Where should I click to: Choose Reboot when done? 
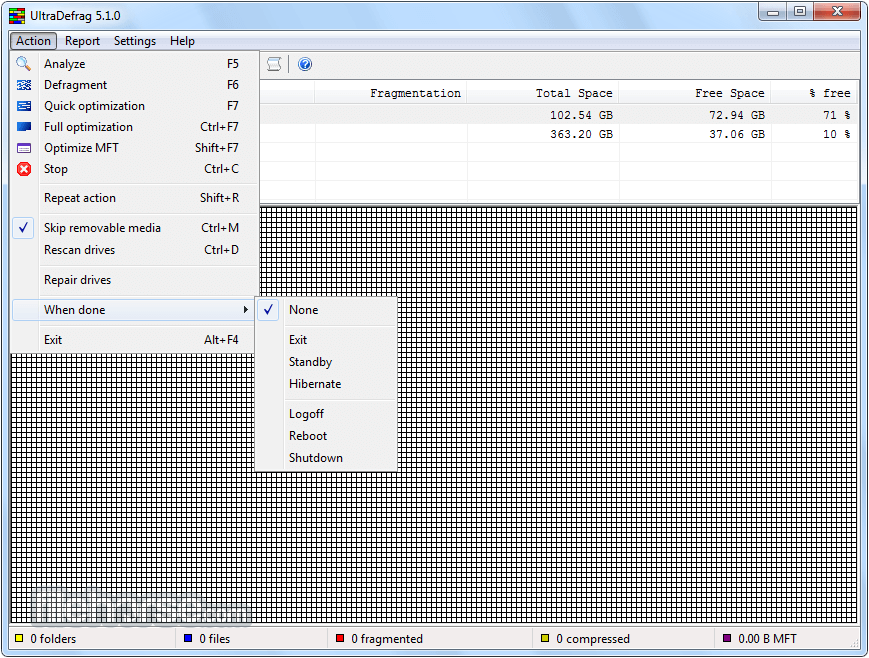[x=326, y=436]
